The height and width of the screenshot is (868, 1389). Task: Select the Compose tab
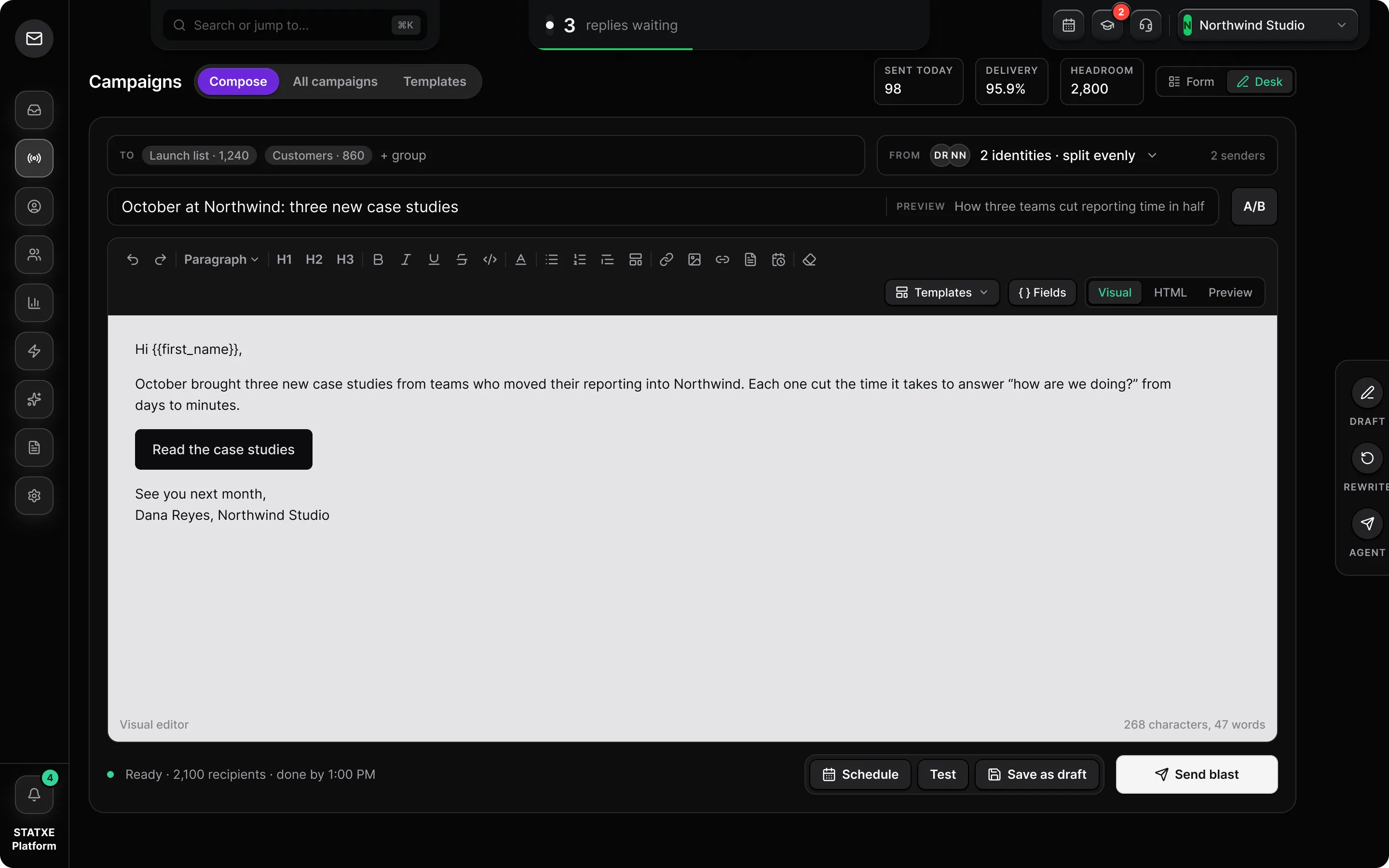click(238, 81)
